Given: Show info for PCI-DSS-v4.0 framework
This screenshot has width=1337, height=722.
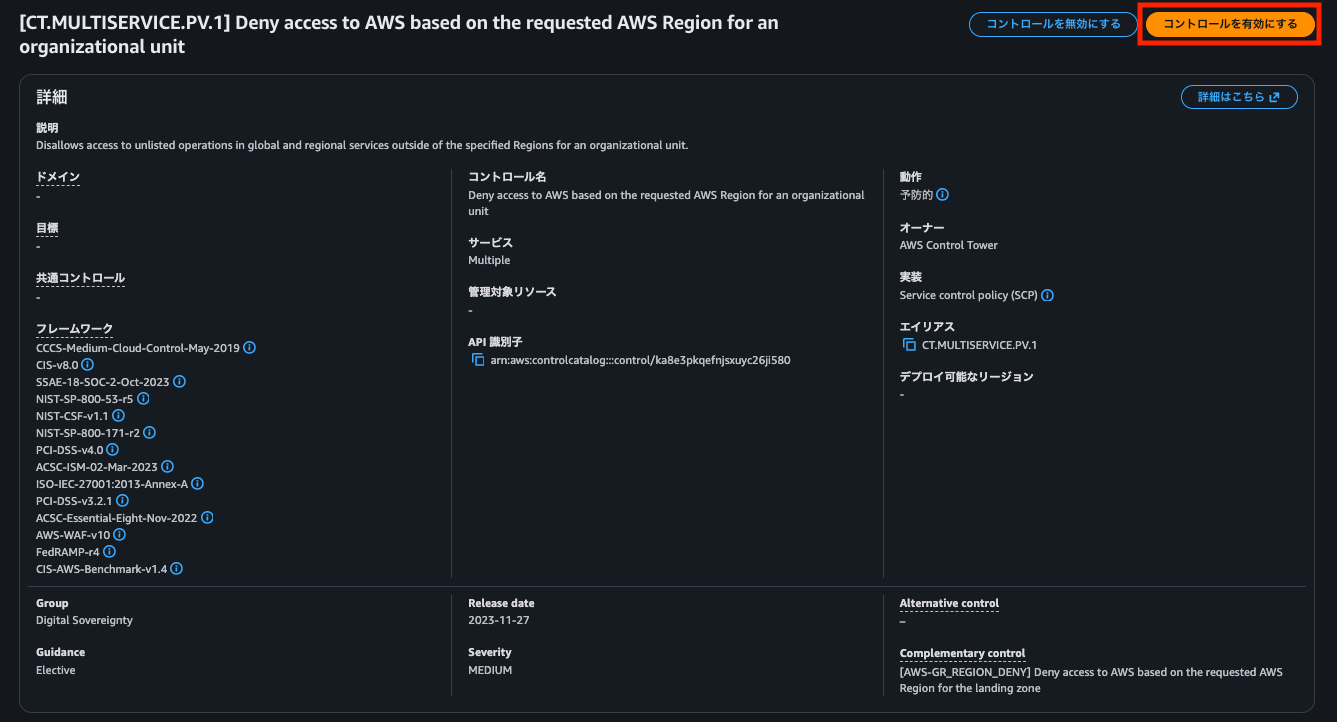Looking at the screenshot, I should pyautogui.click(x=113, y=450).
